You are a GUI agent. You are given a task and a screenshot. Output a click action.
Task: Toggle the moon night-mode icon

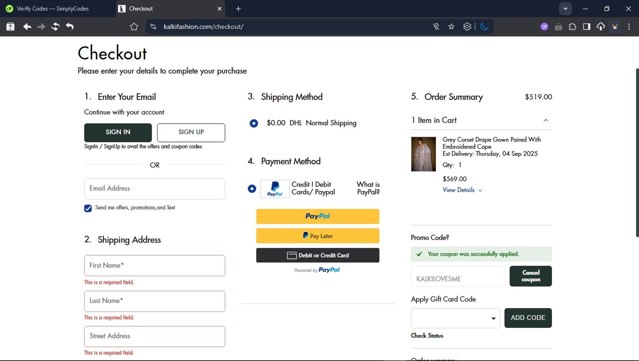pyautogui.click(x=484, y=26)
